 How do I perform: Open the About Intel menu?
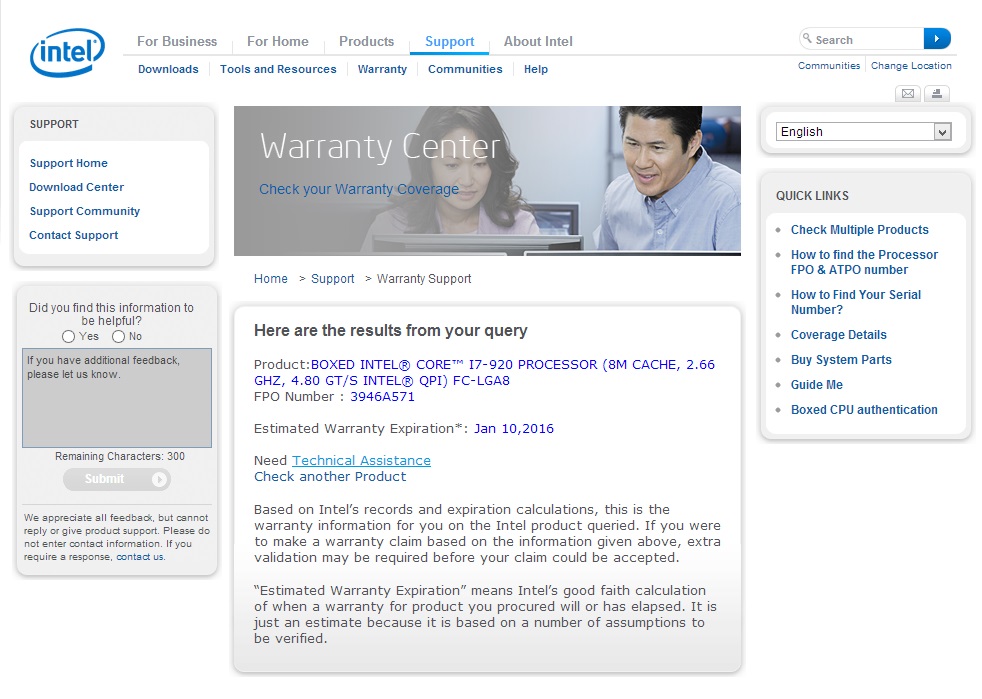click(x=538, y=41)
